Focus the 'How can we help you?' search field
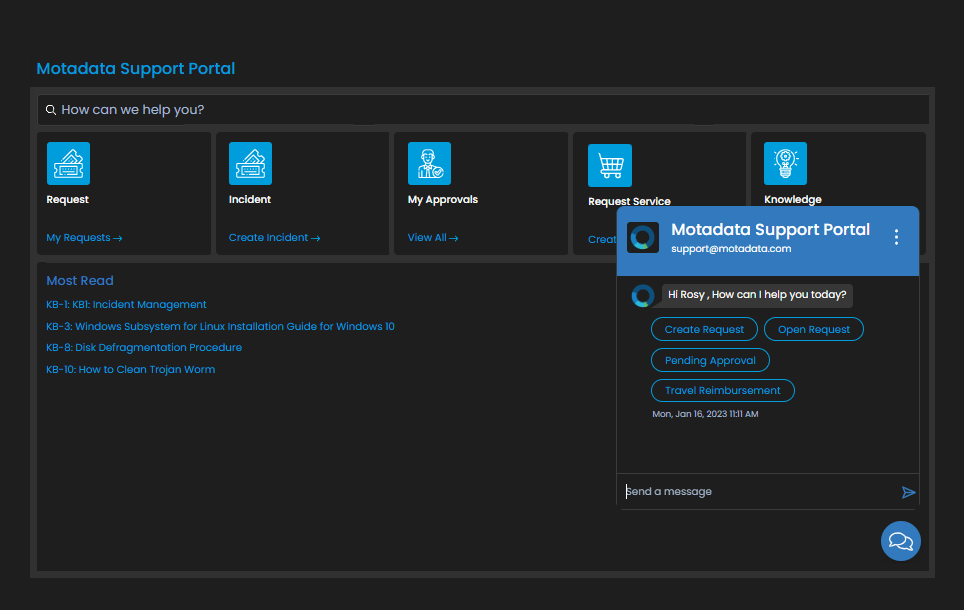The width and height of the screenshot is (964, 610). click(483, 110)
